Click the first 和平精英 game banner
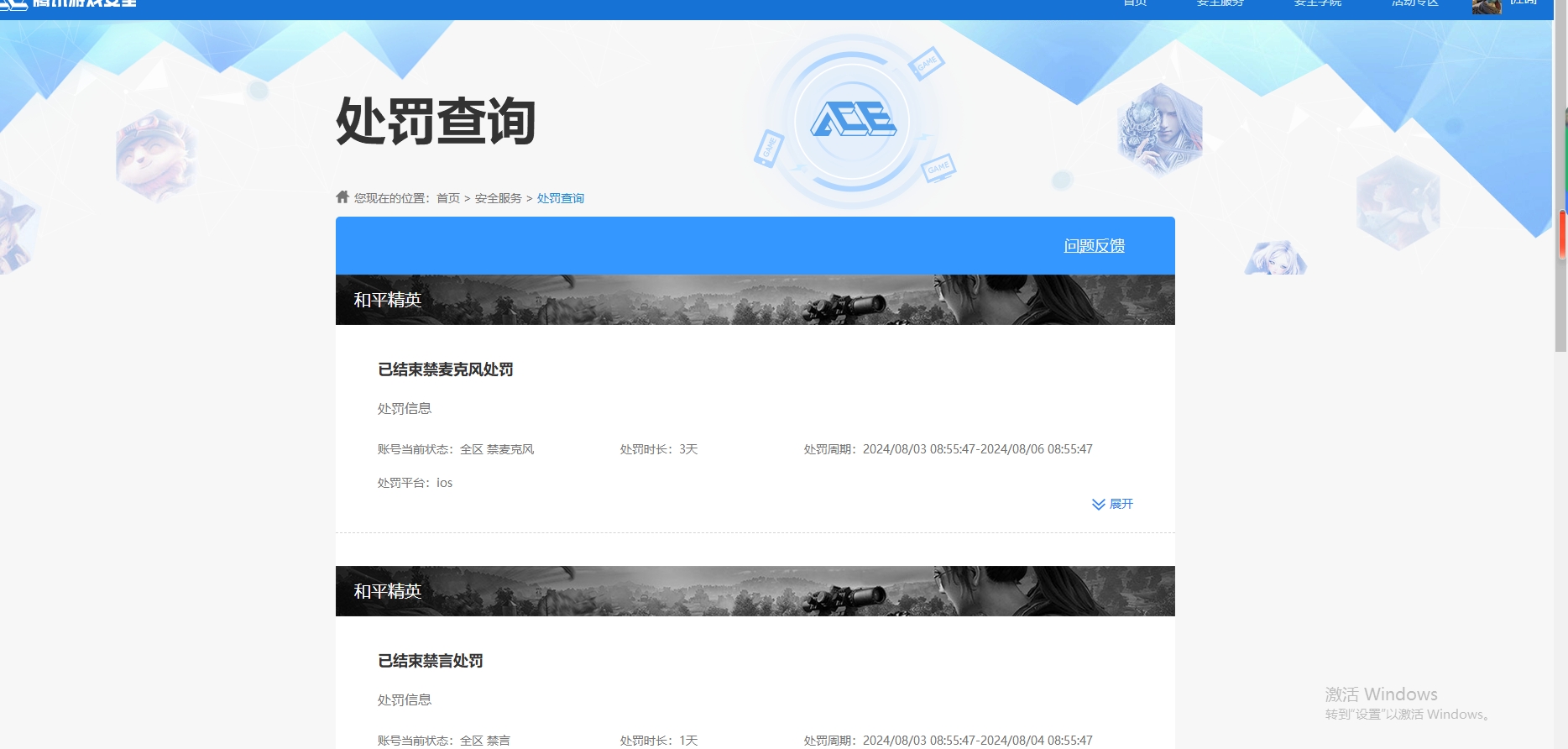Viewport: 1568px width, 749px height. click(755, 300)
